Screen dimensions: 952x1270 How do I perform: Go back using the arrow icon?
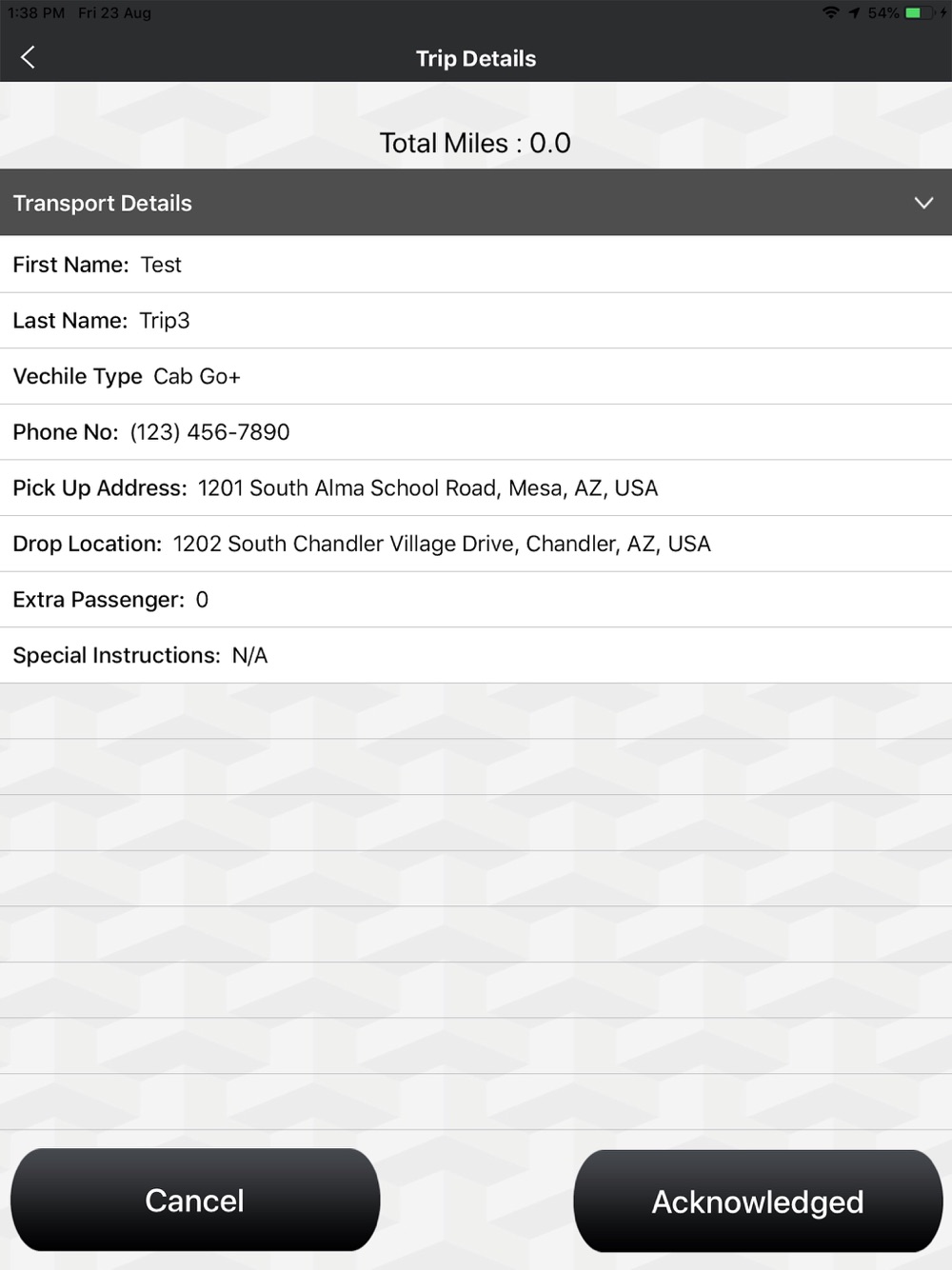(28, 57)
